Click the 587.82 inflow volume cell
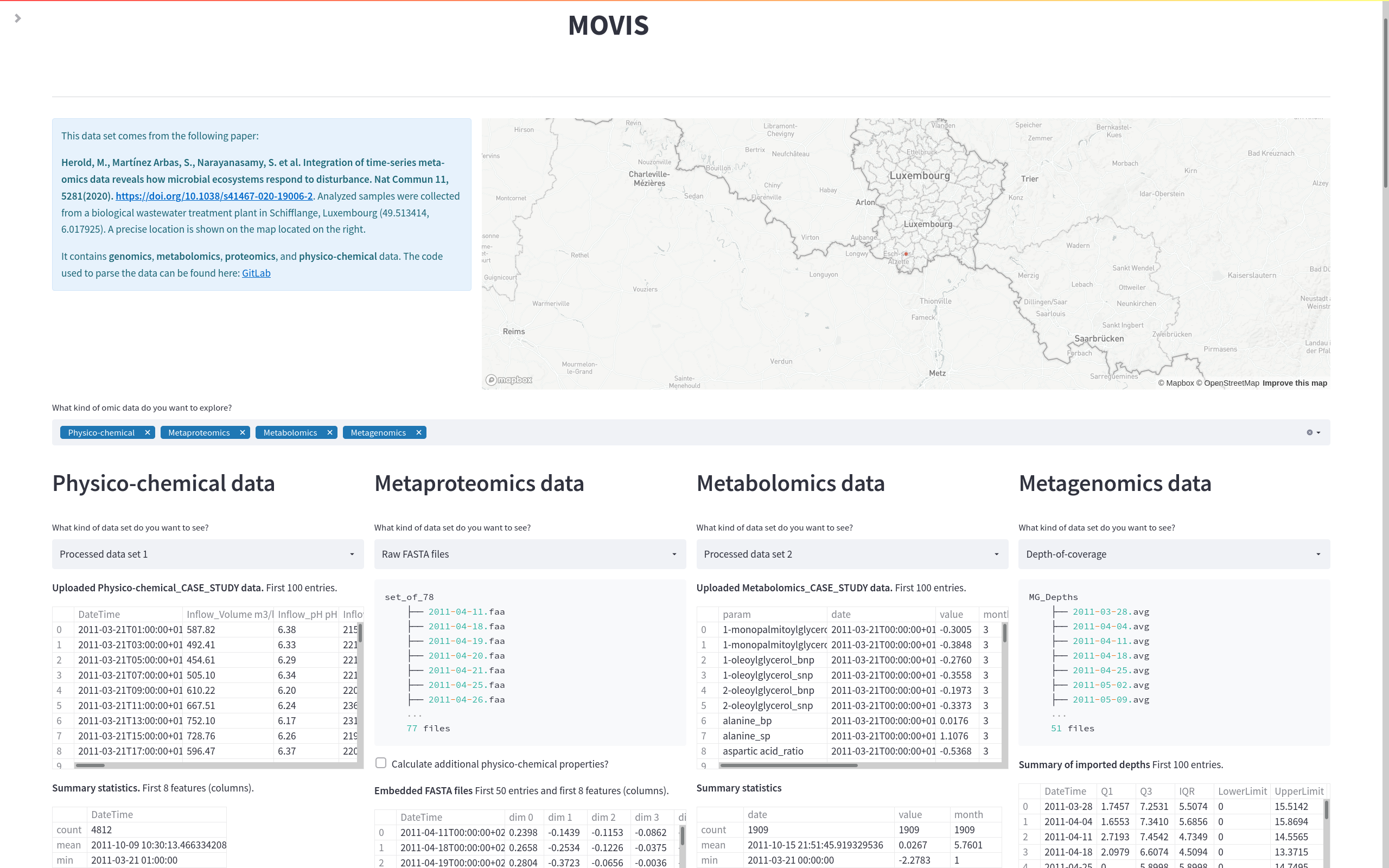 click(x=228, y=630)
